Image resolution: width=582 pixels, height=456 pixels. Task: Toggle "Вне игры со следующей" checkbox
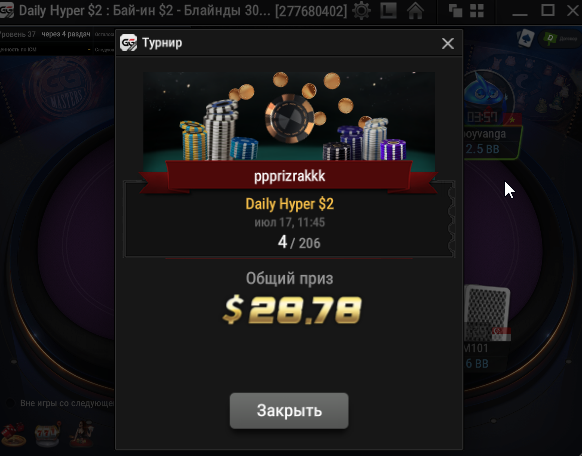coord(11,403)
